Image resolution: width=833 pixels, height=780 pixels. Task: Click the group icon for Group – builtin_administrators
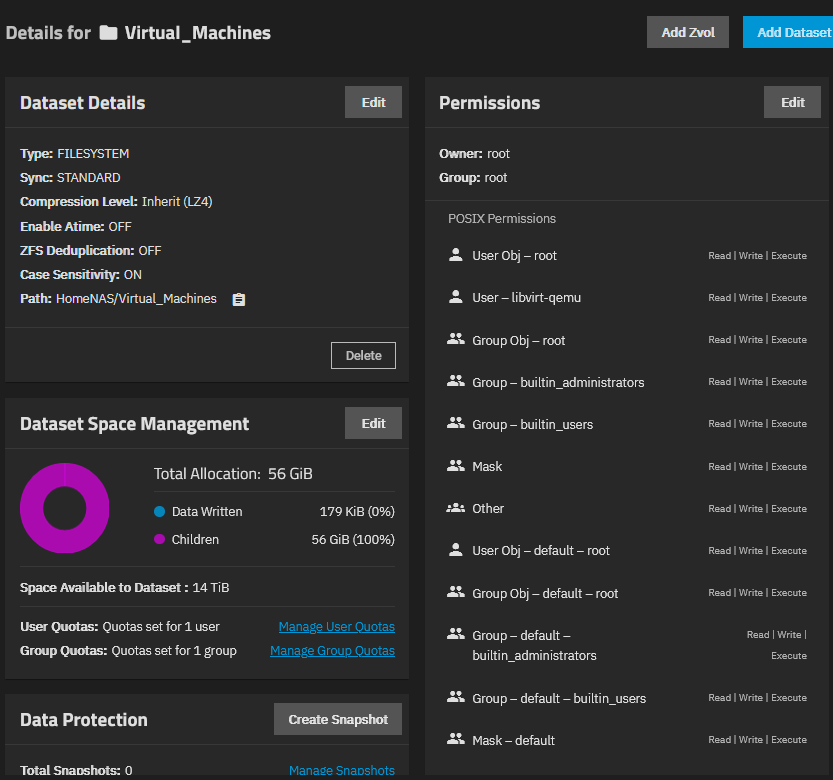tap(455, 381)
